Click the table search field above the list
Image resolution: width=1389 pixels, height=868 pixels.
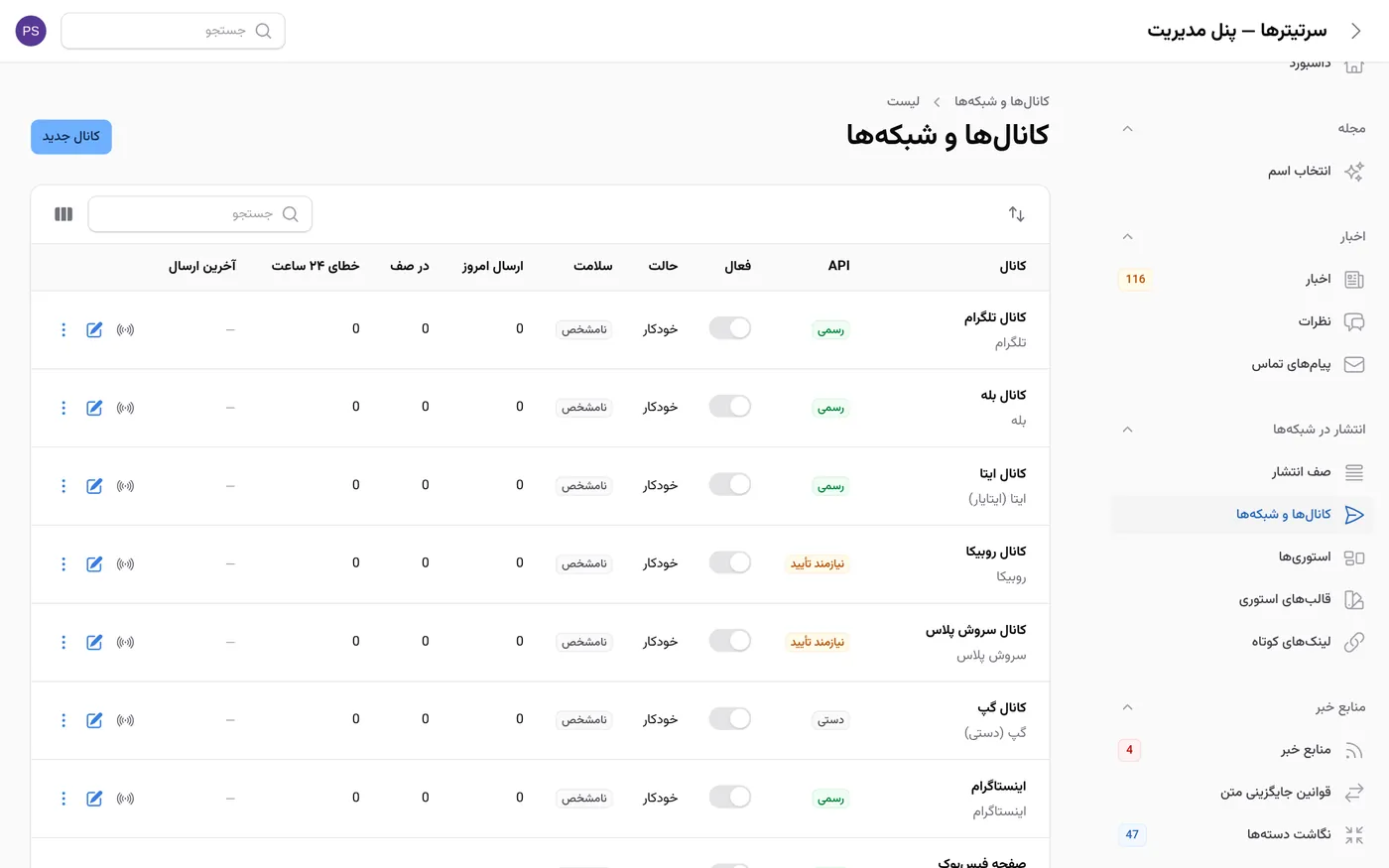click(x=200, y=214)
